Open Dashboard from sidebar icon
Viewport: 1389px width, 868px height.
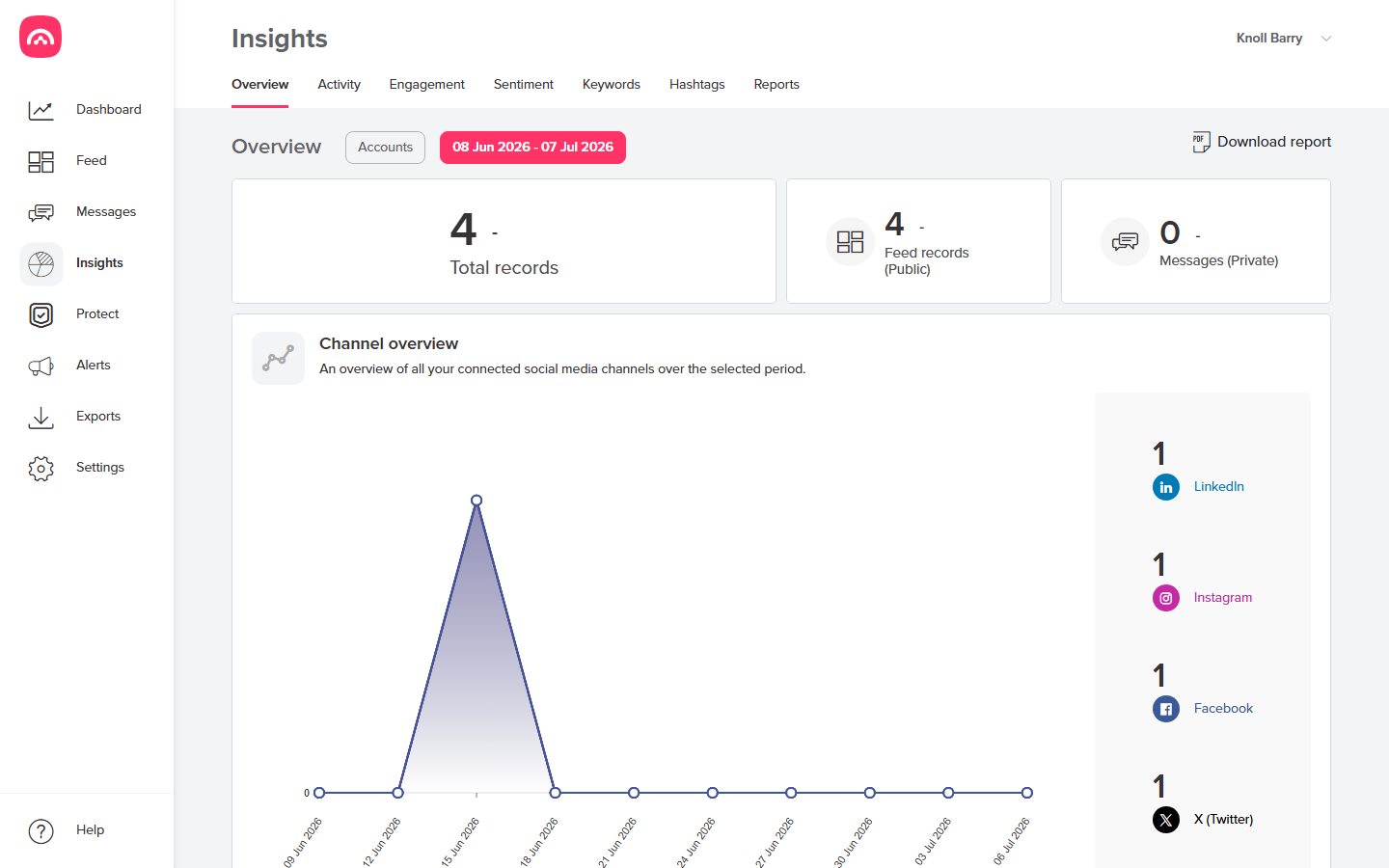[x=41, y=110]
